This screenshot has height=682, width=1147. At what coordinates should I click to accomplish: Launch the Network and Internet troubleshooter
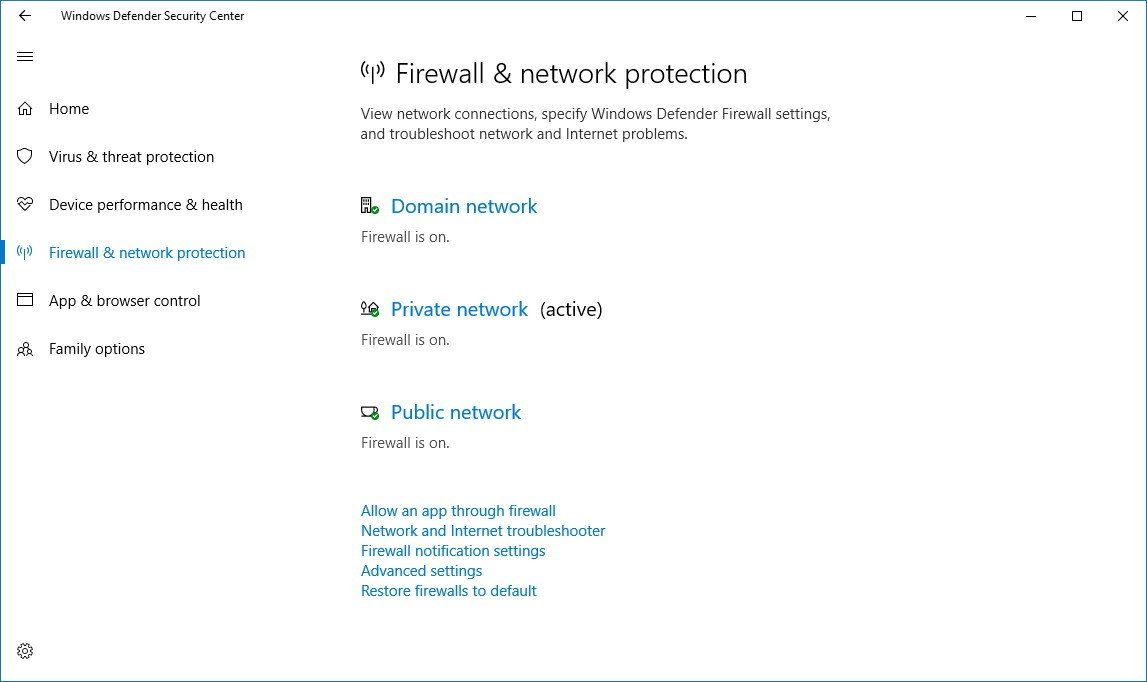click(483, 530)
